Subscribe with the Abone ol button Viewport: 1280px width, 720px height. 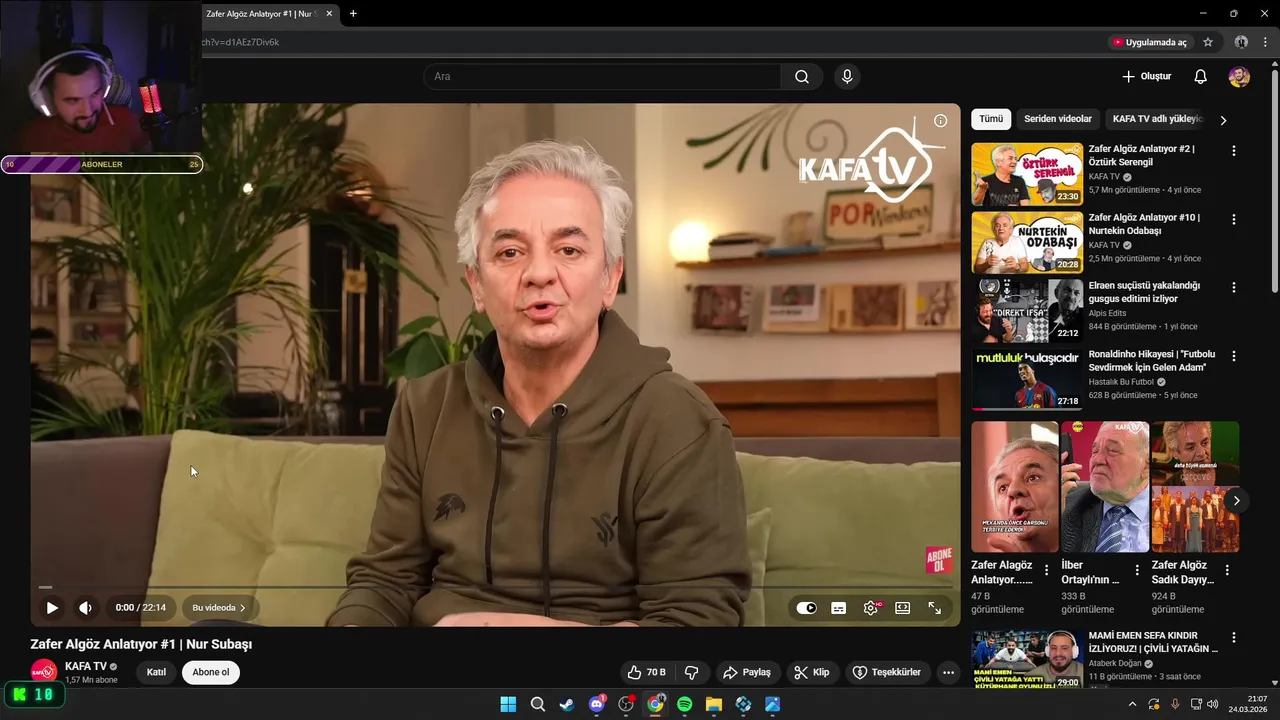click(x=211, y=672)
